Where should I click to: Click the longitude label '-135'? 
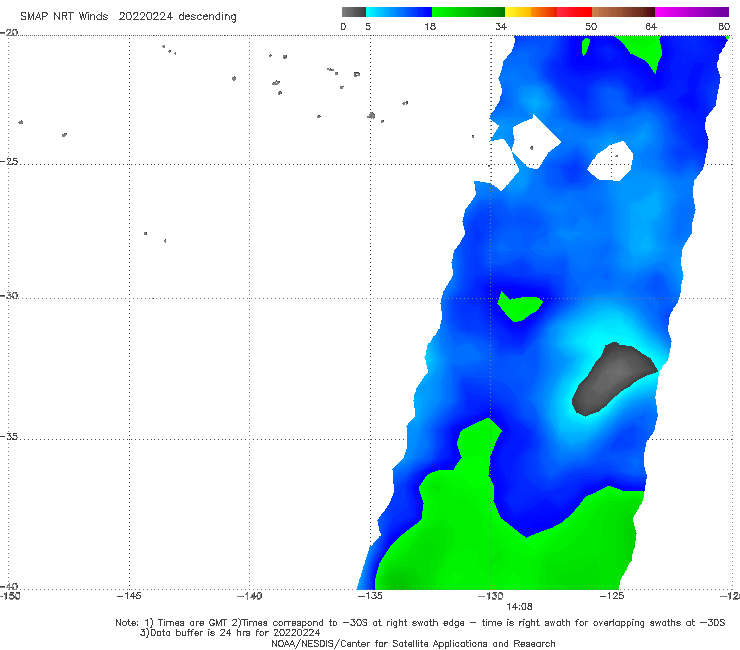pyautogui.click(x=370, y=596)
